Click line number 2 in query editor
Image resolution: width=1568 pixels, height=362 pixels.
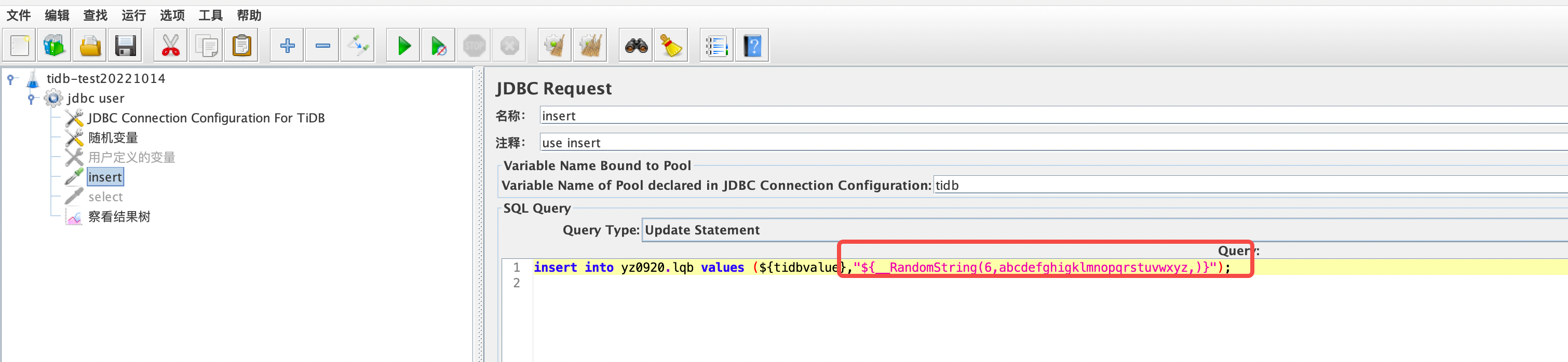[516, 283]
